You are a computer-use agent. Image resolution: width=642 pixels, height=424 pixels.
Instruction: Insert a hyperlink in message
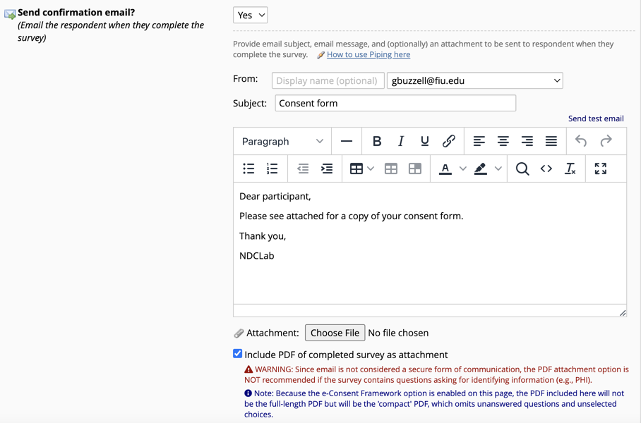point(449,141)
